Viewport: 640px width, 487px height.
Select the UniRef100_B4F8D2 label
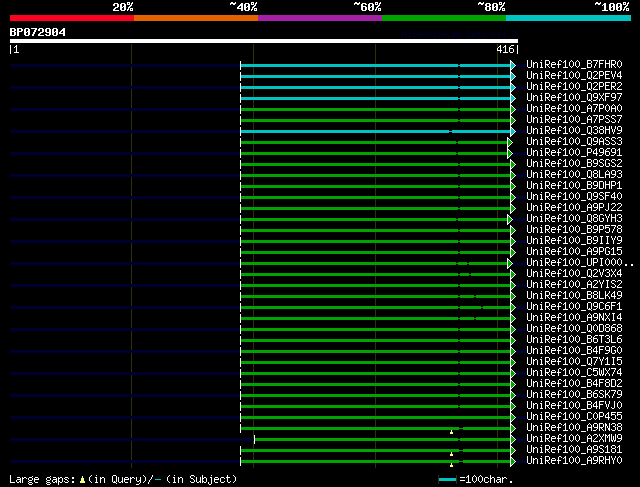tap(574, 384)
